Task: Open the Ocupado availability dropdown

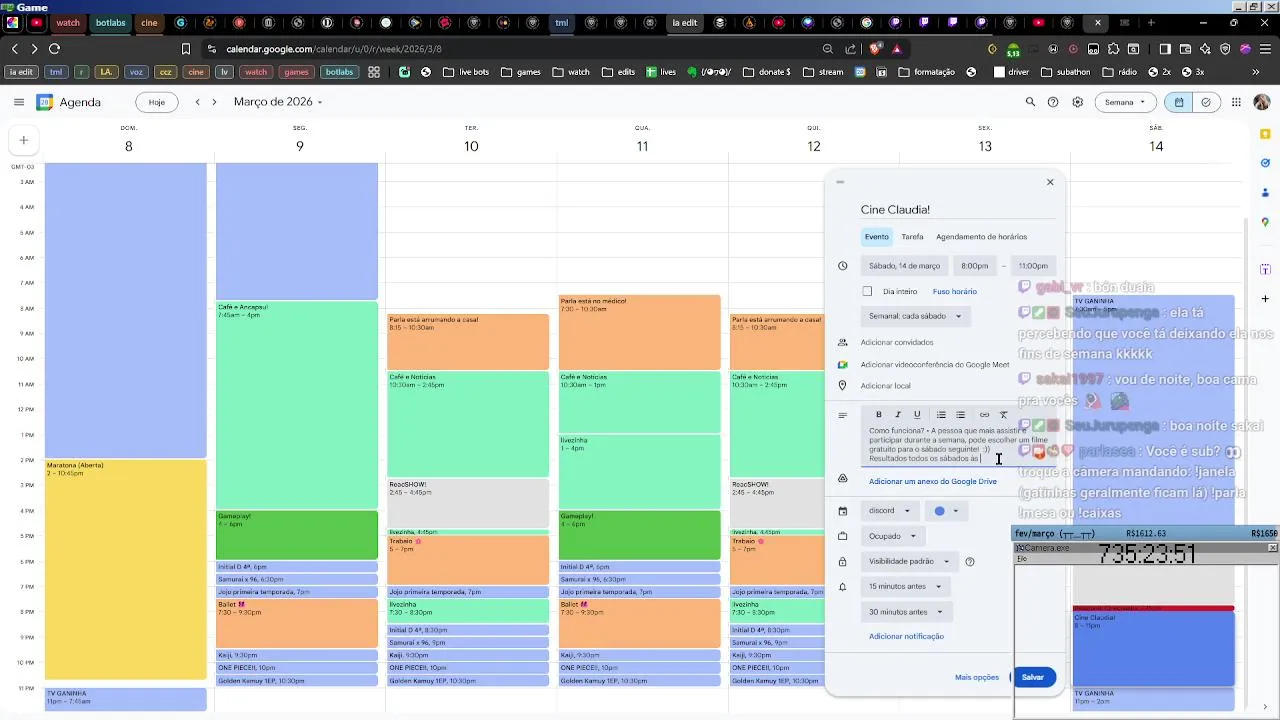Action: point(892,536)
